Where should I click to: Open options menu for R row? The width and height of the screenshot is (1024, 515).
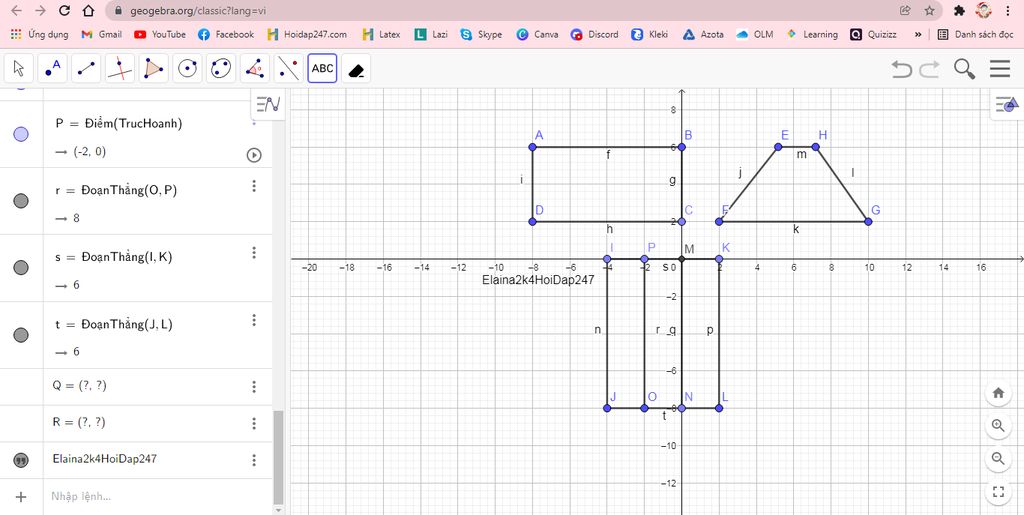pos(254,424)
